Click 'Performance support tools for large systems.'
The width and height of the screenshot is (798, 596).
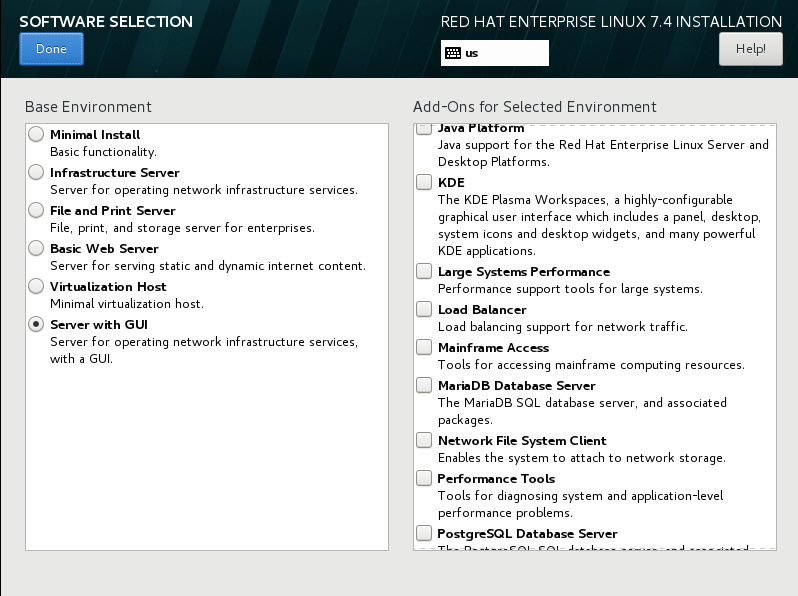pos(571,289)
